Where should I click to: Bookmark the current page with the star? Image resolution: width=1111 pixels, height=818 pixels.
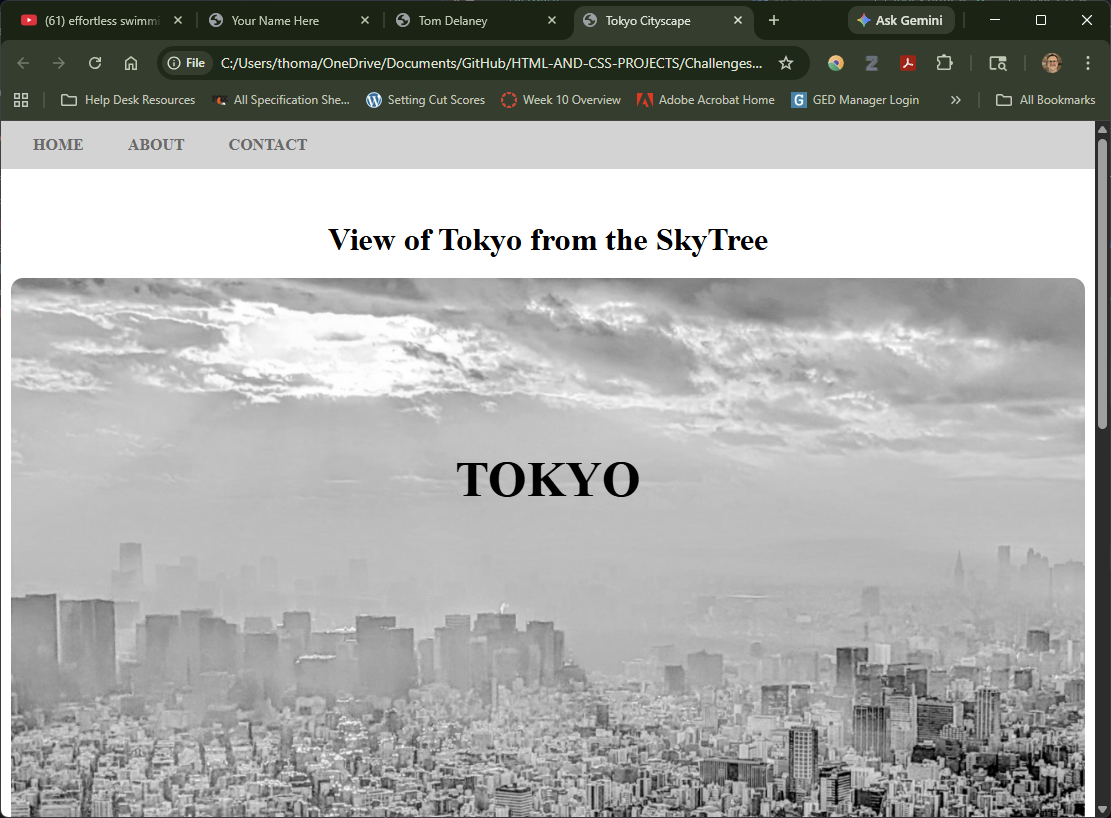point(786,62)
